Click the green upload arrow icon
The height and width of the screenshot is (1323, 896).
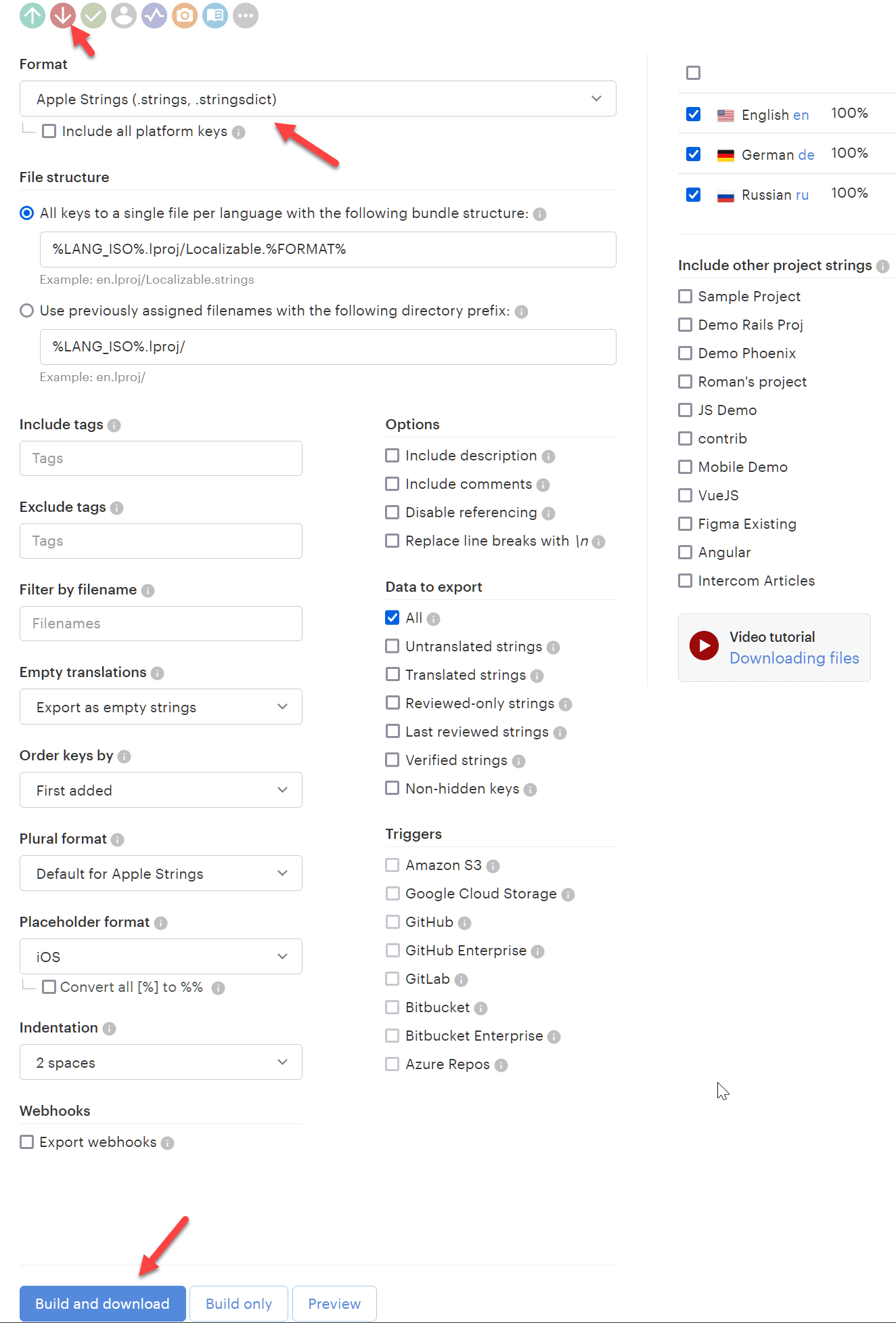32,15
